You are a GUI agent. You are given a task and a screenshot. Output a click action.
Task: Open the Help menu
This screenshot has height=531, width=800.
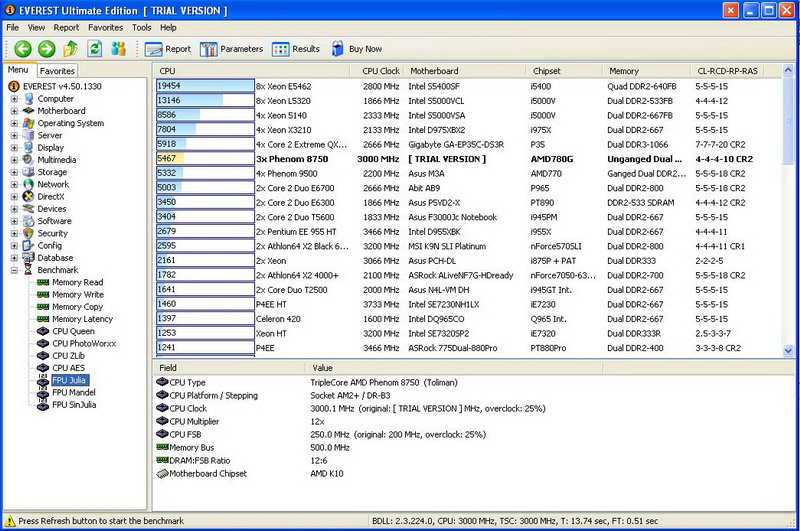click(168, 28)
